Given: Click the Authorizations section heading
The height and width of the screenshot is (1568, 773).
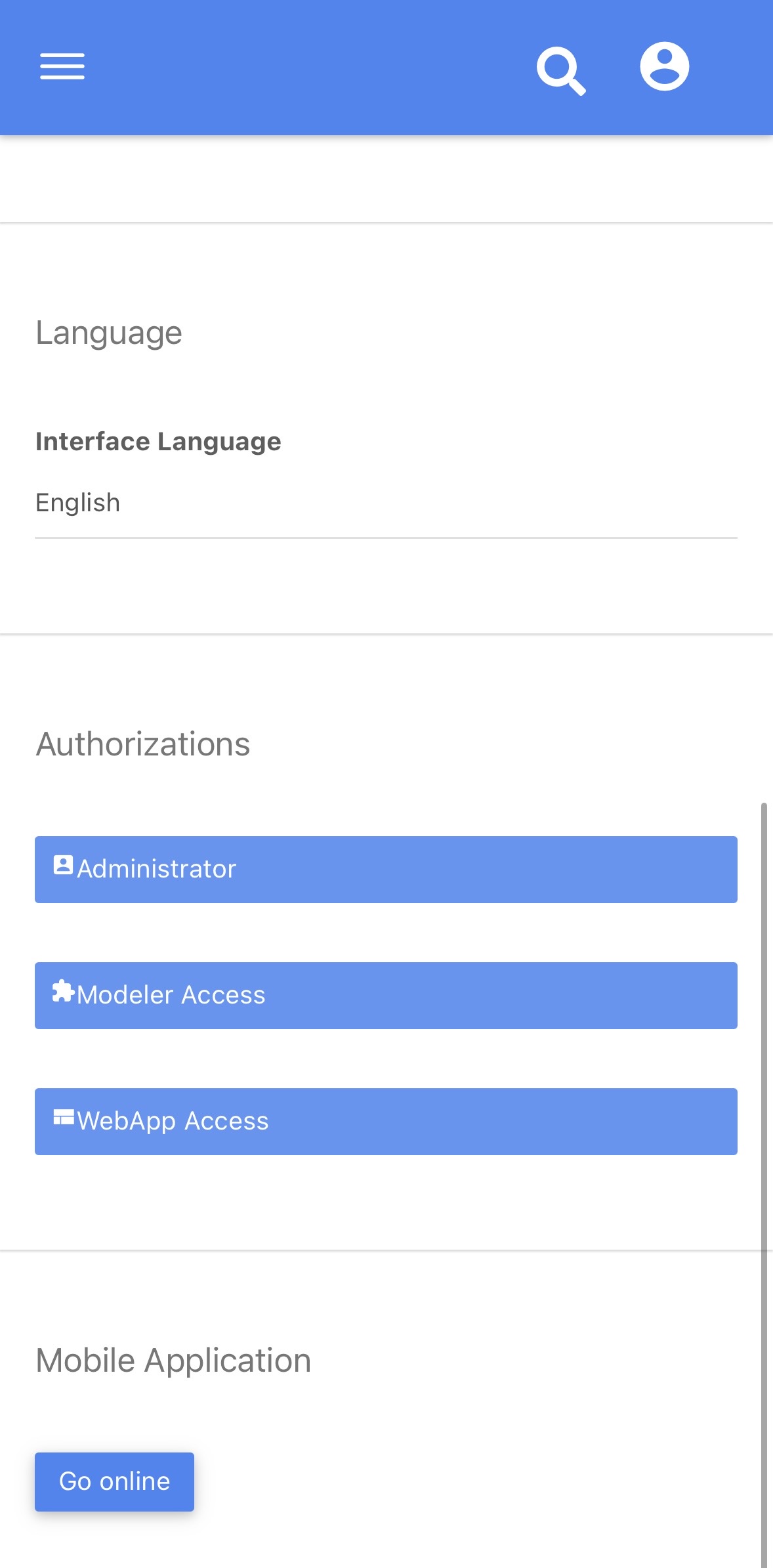Looking at the screenshot, I should pos(143,744).
